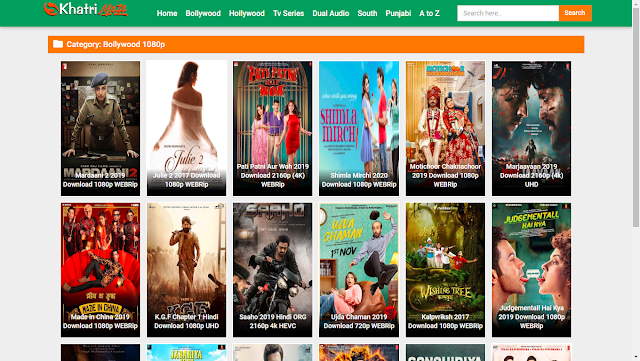Image resolution: width=640 pixels, height=361 pixels.
Task: Open the South movies menu link
Action: coord(367,13)
